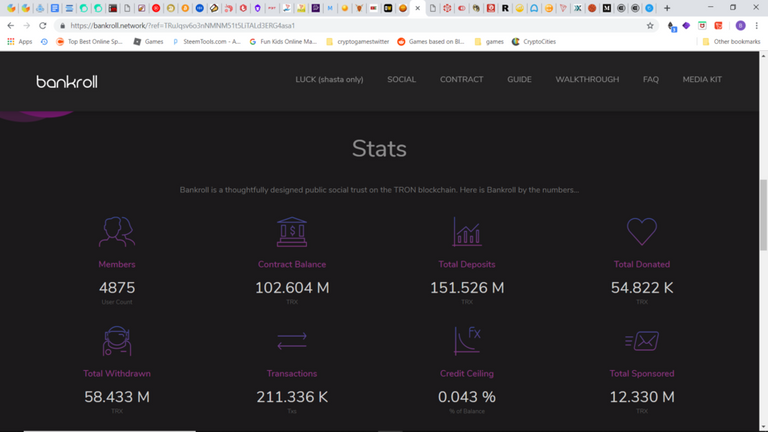The width and height of the screenshot is (768, 432).
Task: Open the Apps bookmarks shortcut
Action: (x=20, y=42)
